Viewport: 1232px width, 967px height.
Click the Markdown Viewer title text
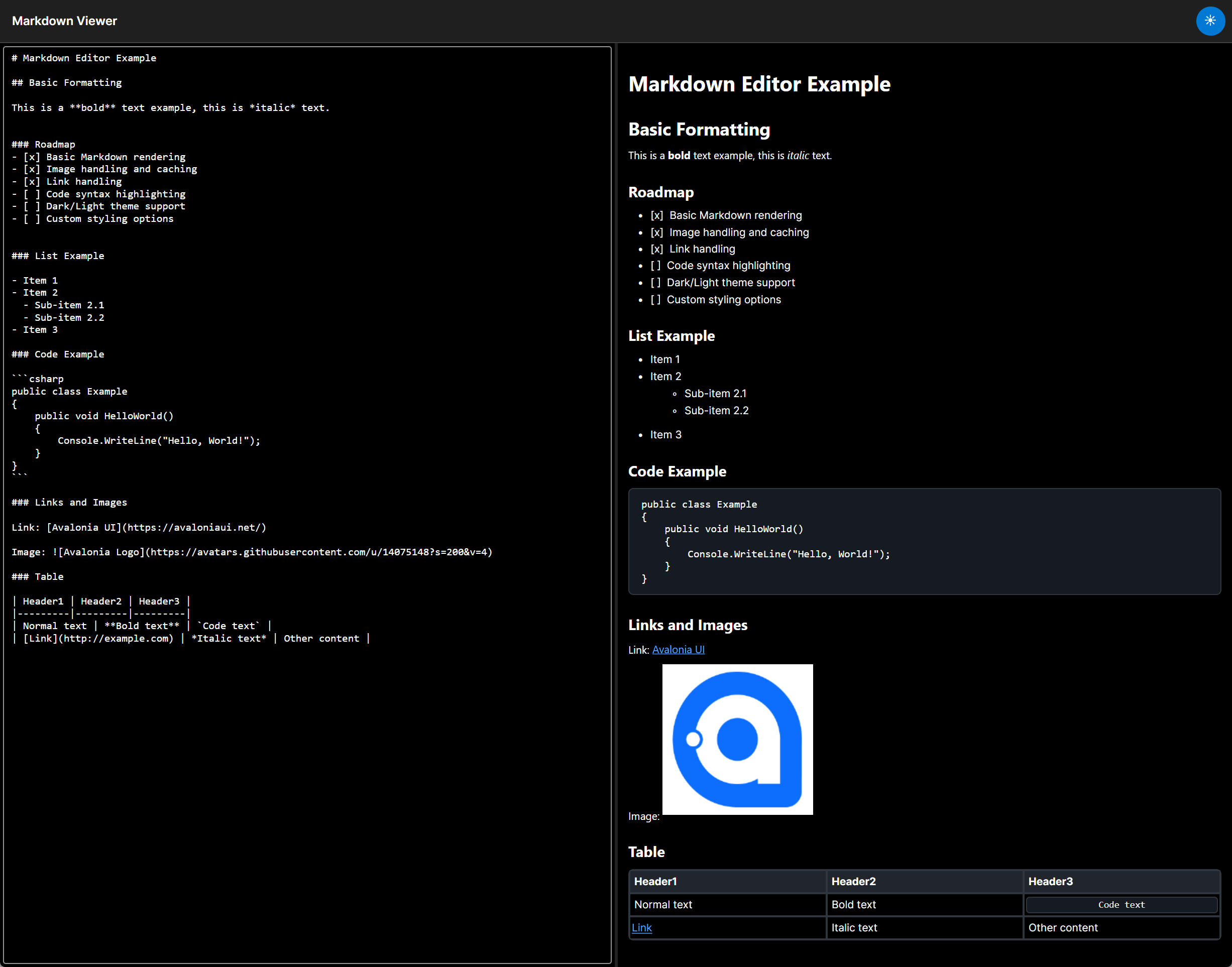pyautogui.click(x=65, y=21)
